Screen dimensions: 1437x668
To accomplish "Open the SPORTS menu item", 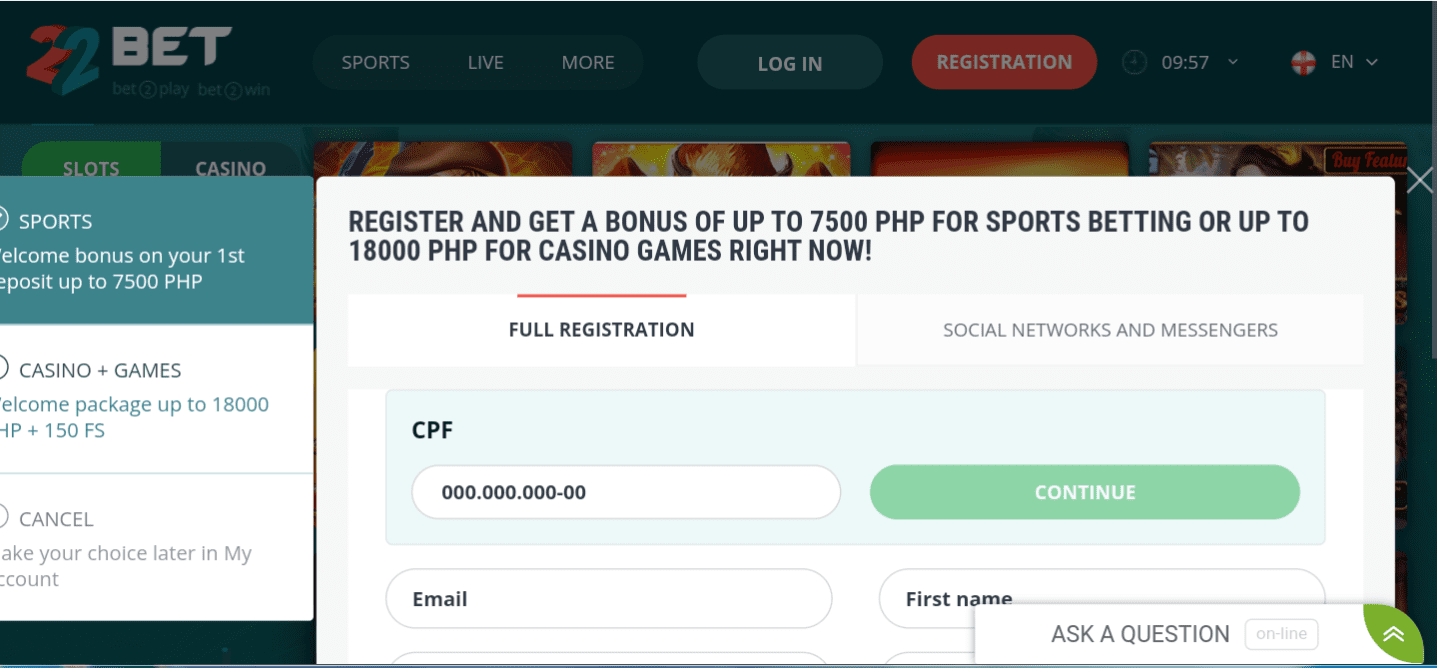I will point(375,61).
